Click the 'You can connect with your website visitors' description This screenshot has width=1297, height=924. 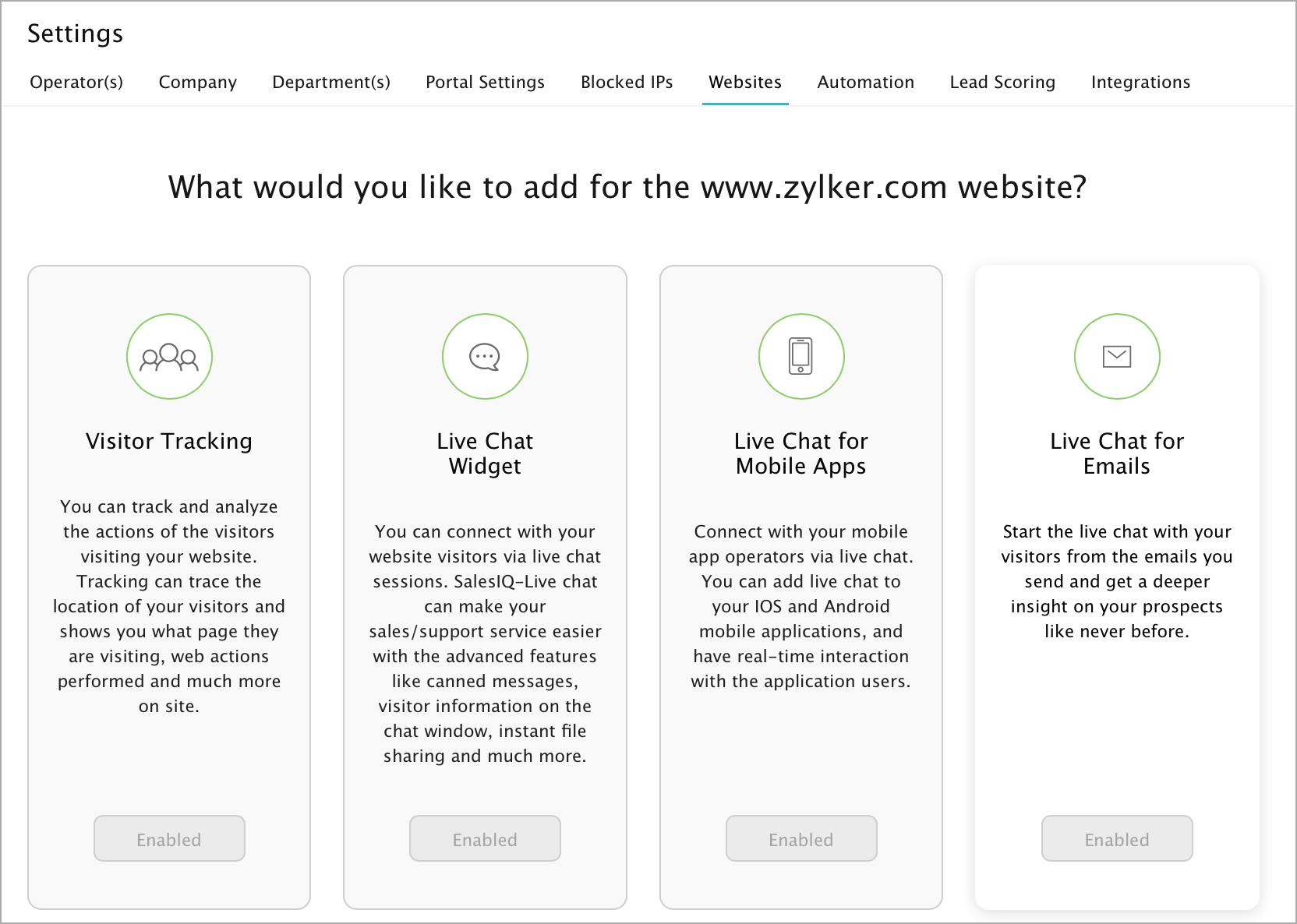[485, 644]
